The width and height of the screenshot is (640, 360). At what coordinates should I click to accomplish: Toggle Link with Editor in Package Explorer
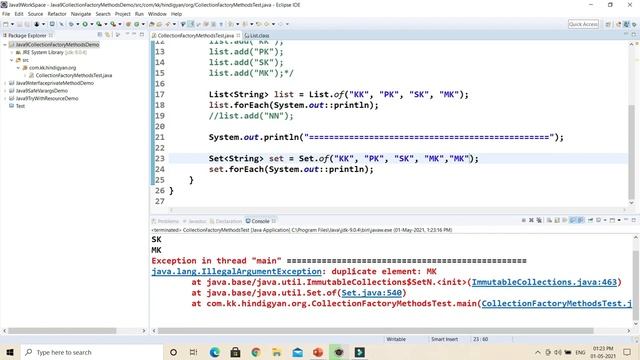pos(107,35)
